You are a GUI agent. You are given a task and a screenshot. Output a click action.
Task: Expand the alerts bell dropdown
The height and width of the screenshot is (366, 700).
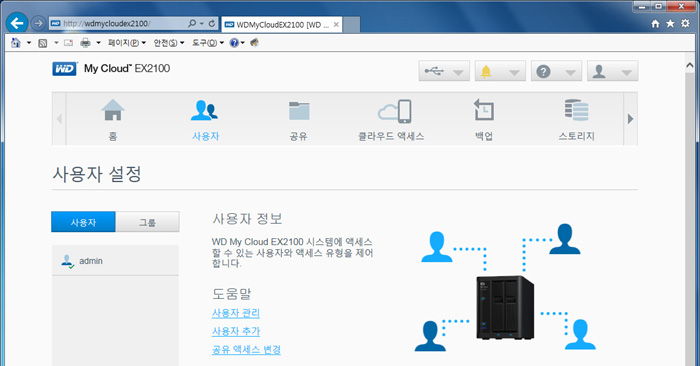coord(500,71)
